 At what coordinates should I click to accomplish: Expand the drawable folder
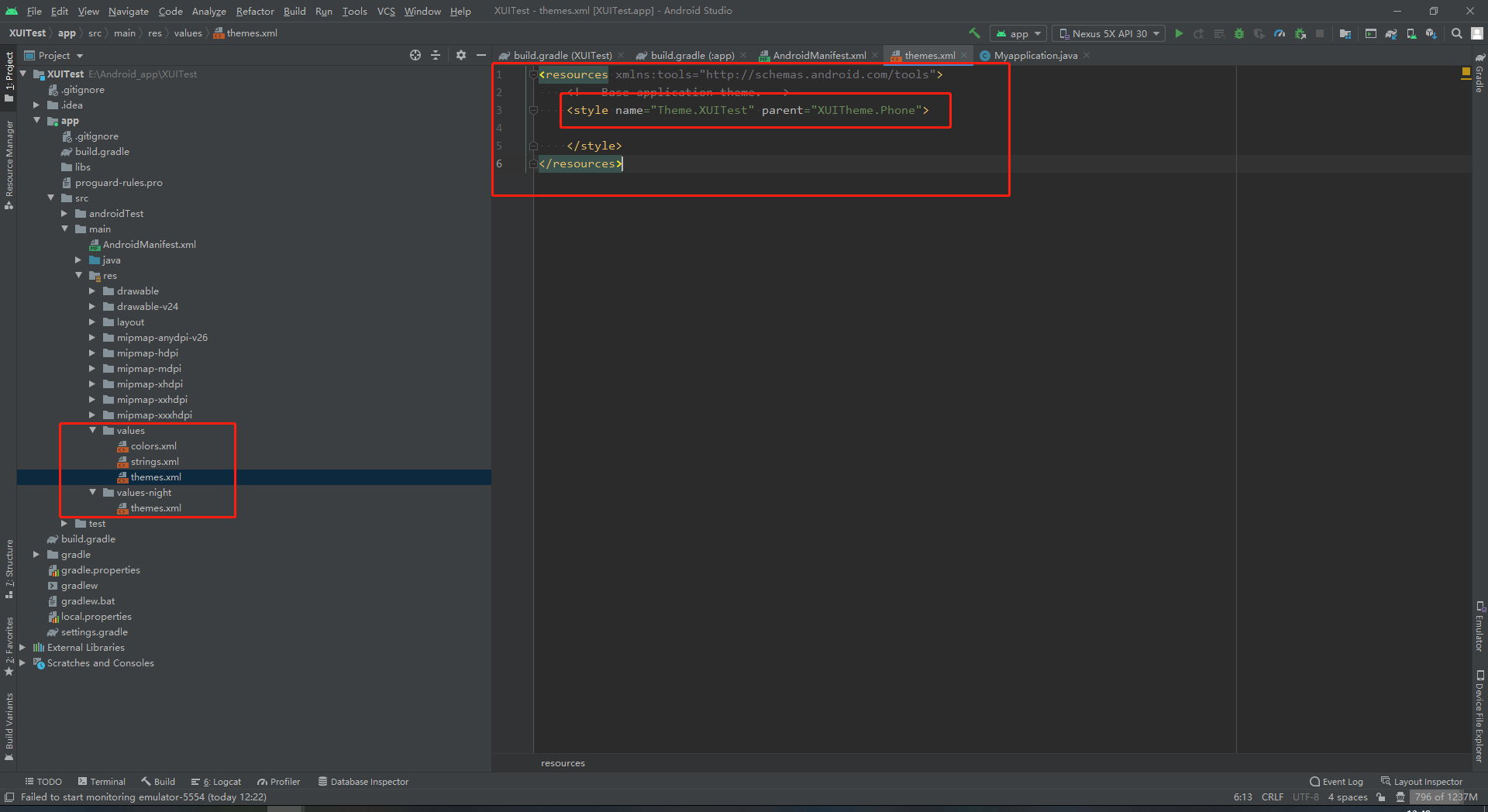pyautogui.click(x=93, y=291)
